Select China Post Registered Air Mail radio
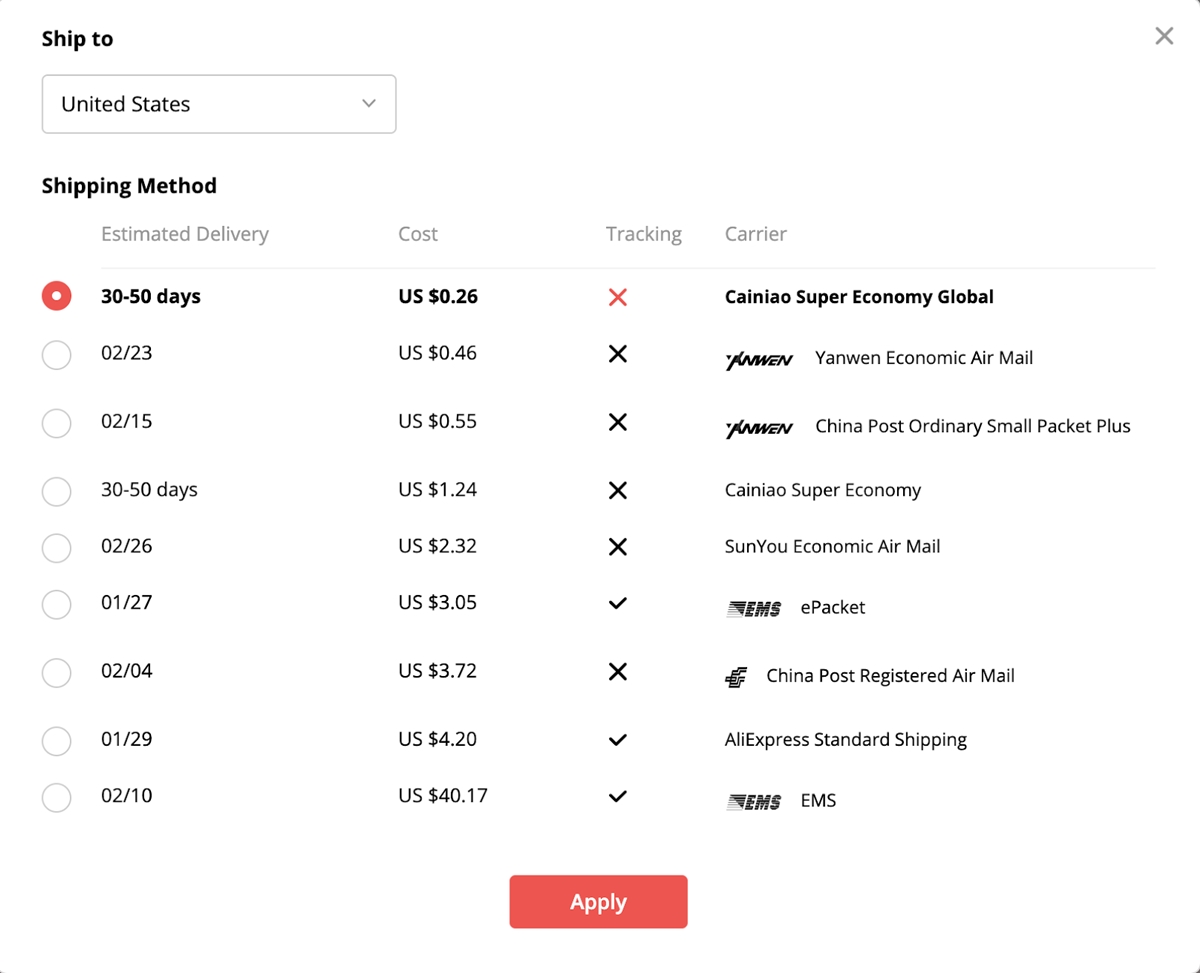1200x973 pixels. coord(56,673)
